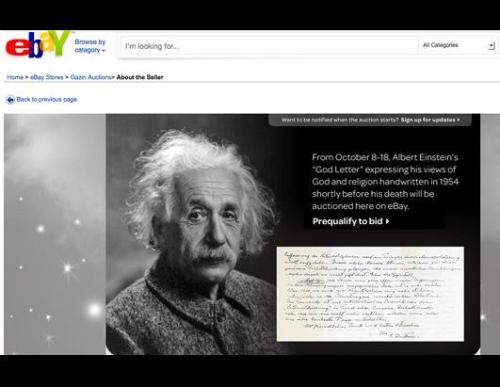Image resolution: width=500 pixels, height=387 pixels.
Task: Open the eBay Stores breadcrumb link
Action: pos(47,77)
